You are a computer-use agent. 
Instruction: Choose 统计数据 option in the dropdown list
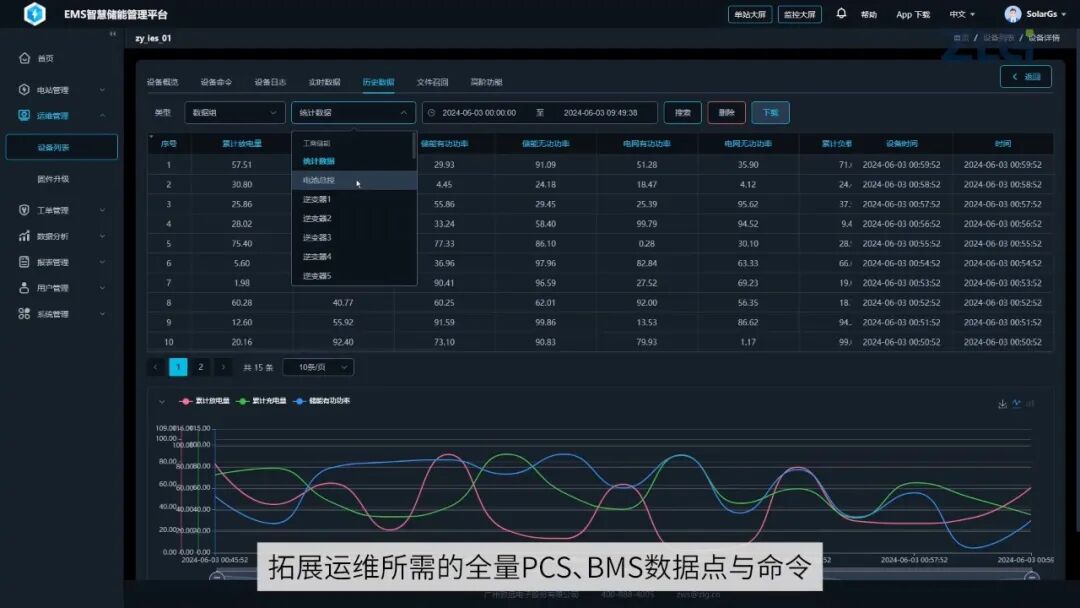(x=354, y=161)
